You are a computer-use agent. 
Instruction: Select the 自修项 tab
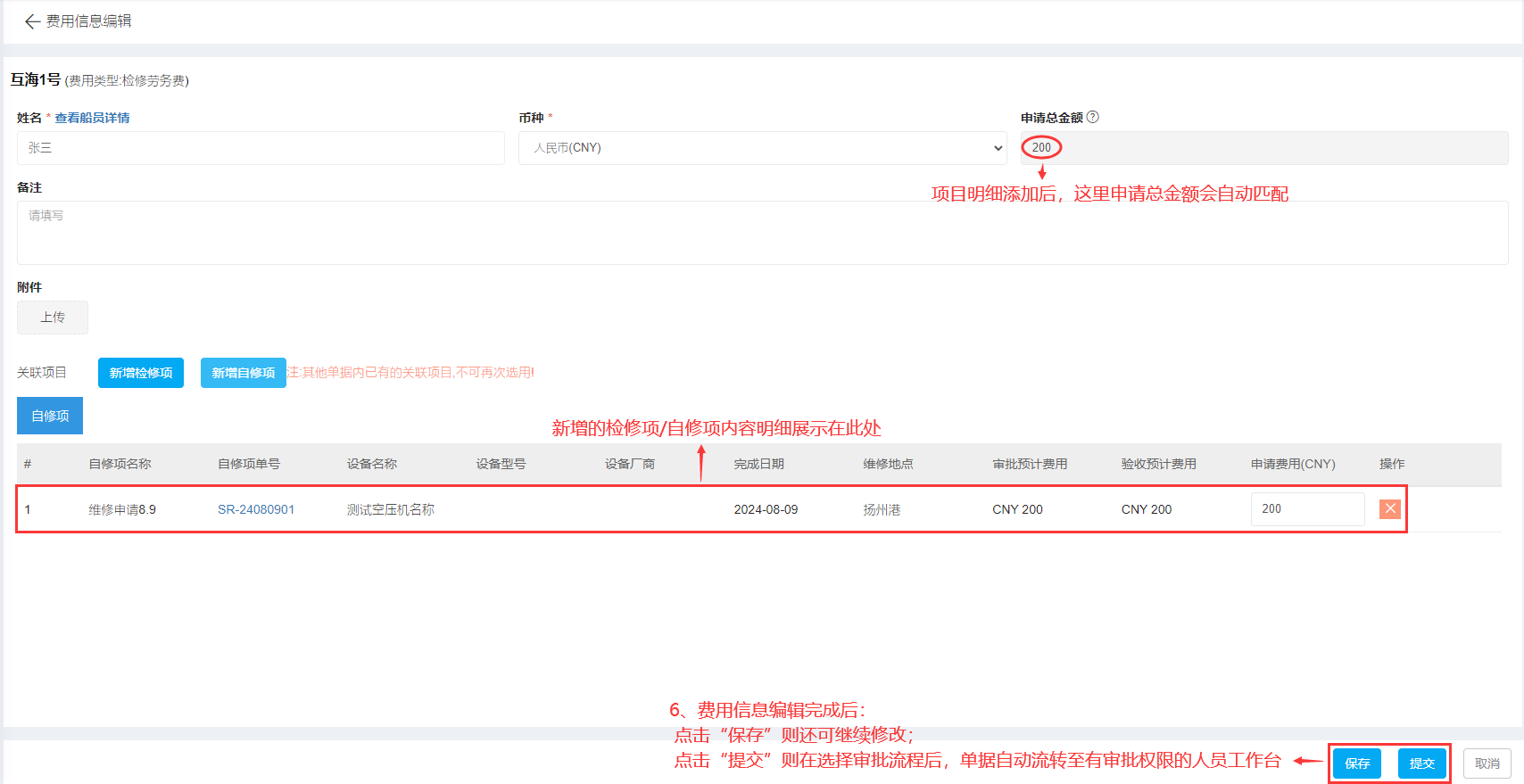tap(50, 416)
